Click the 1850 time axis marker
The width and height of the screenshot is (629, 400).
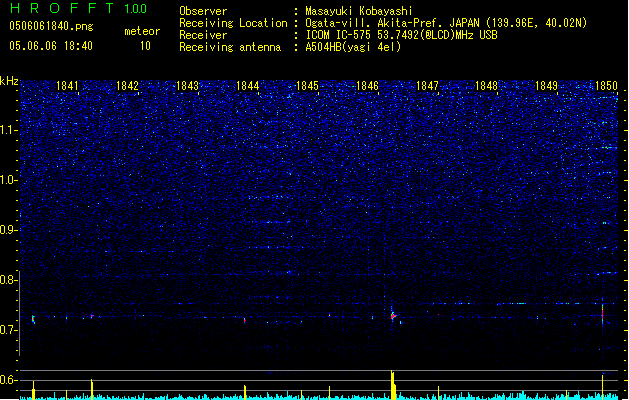(x=606, y=86)
